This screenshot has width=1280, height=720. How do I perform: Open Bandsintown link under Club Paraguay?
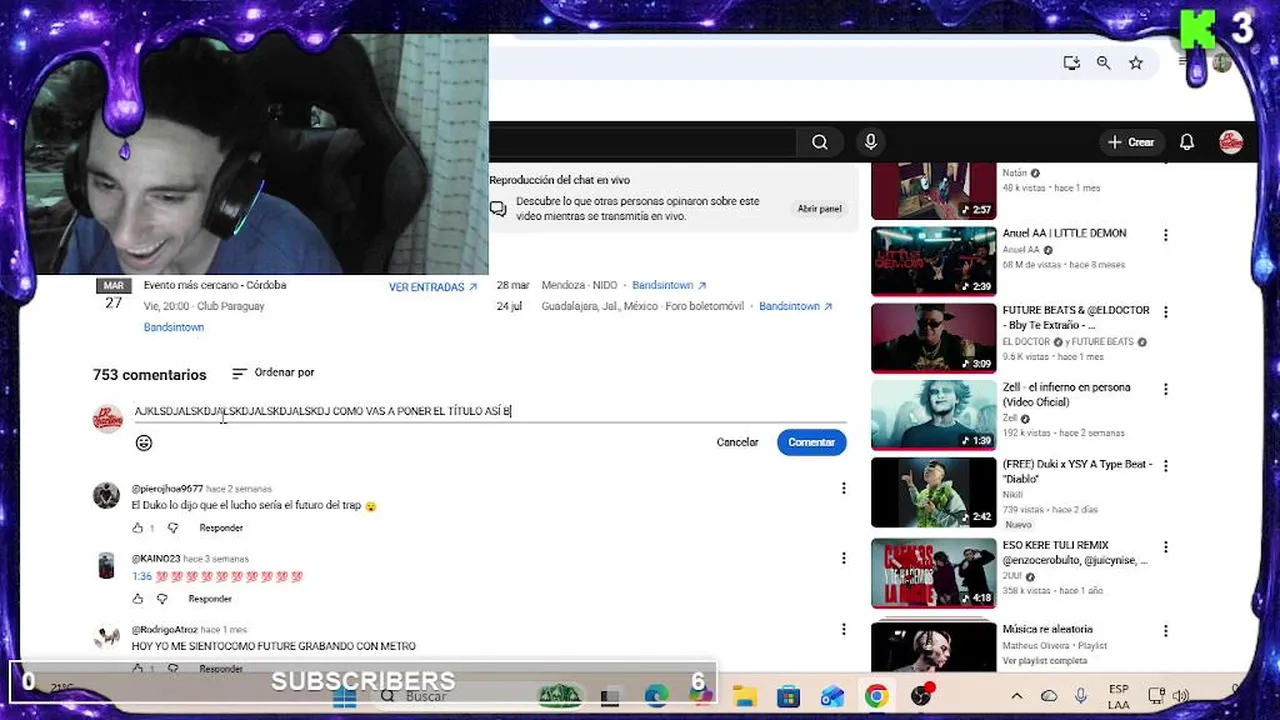pyautogui.click(x=174, y=327)
